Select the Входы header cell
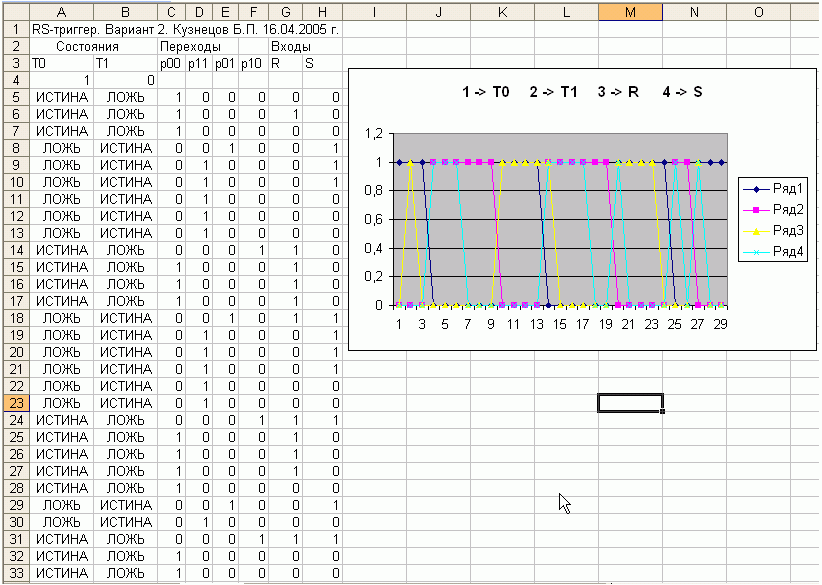 click(290, 46)
